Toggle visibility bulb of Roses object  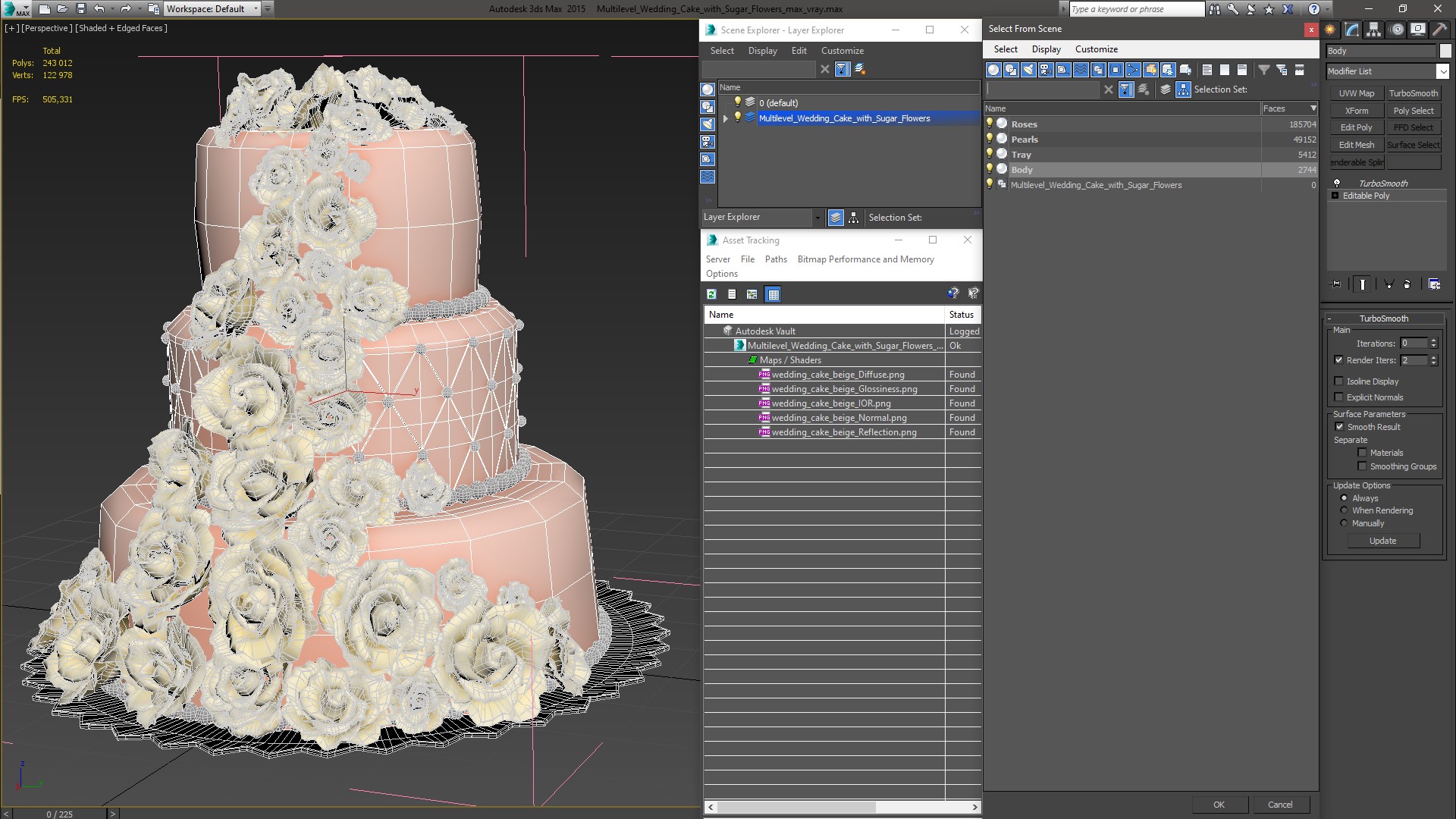[x=990, y=123]
